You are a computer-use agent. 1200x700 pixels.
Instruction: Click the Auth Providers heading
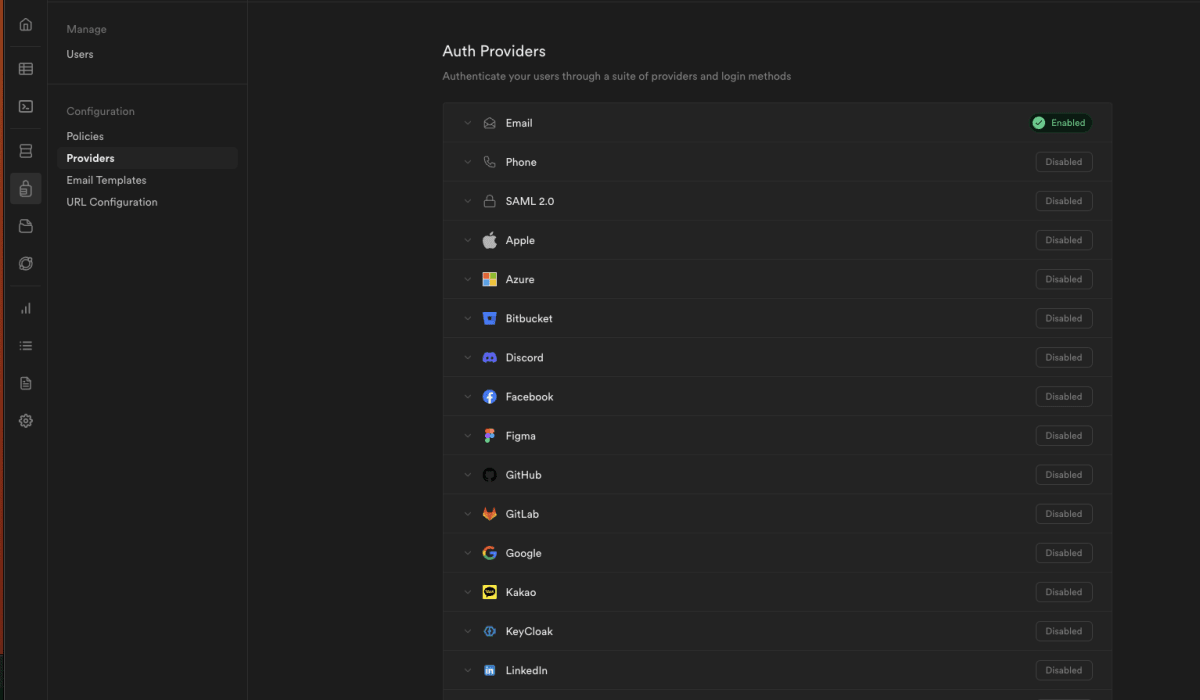click(494, 51)
